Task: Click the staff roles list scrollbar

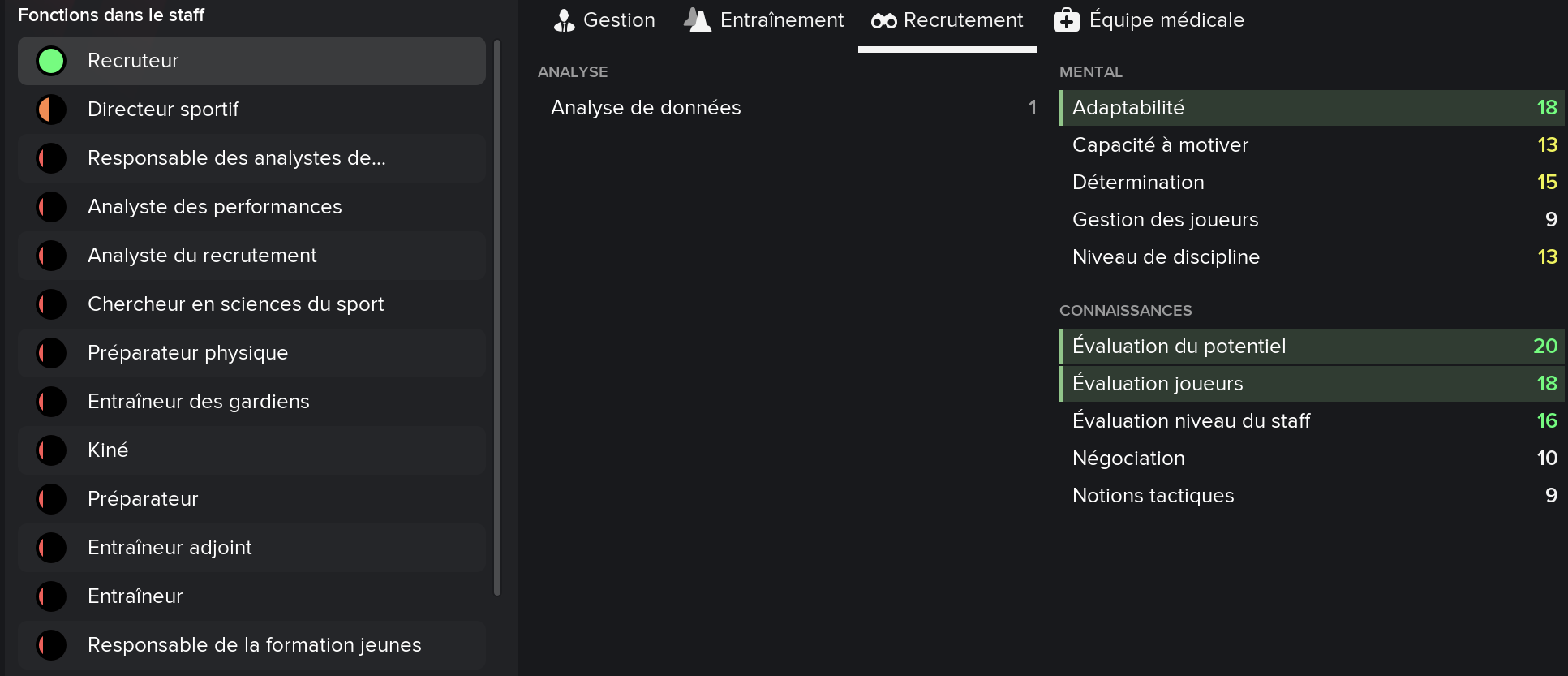Action: tap(497, 318)
